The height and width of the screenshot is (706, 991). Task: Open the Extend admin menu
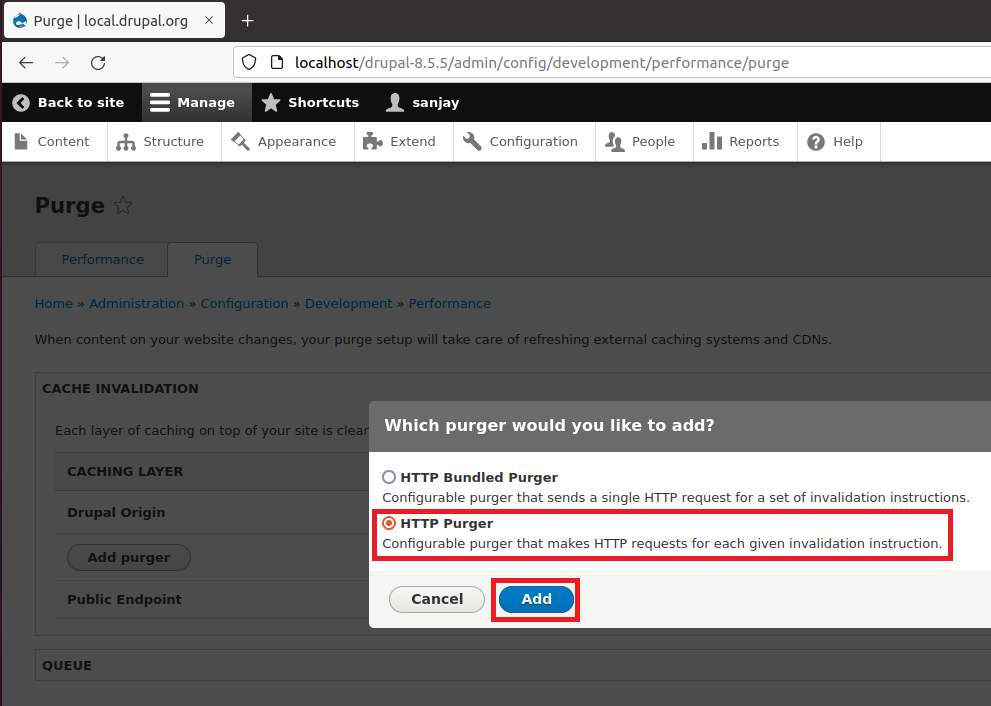tap(400, 141)
